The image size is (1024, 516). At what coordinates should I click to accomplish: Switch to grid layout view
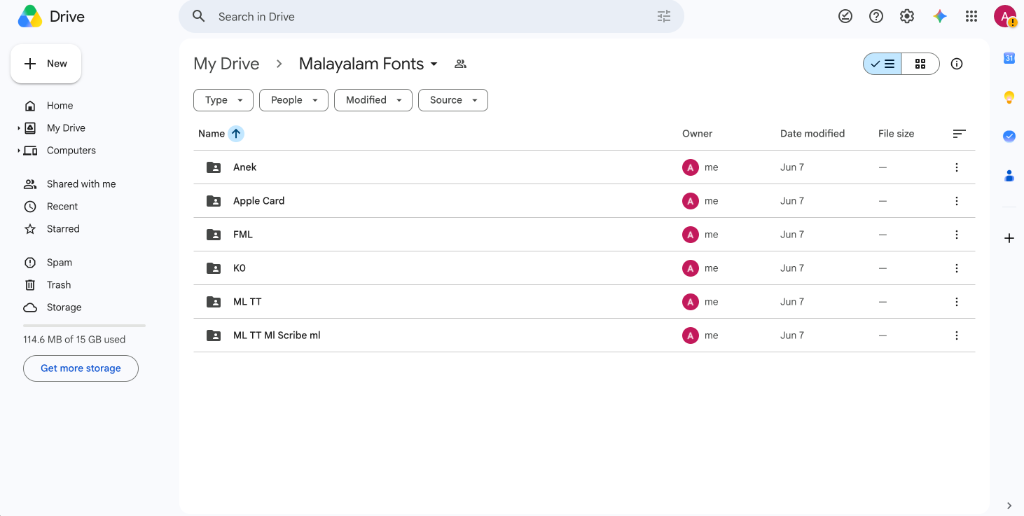click(920, 64)
